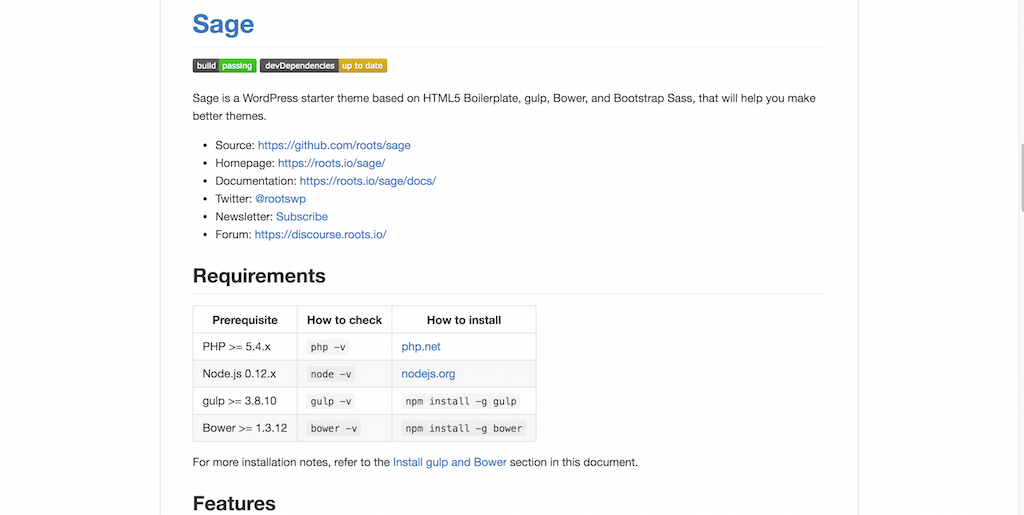
Task: Click the gulp -v code snippet
Action: [x=331, y=401]
